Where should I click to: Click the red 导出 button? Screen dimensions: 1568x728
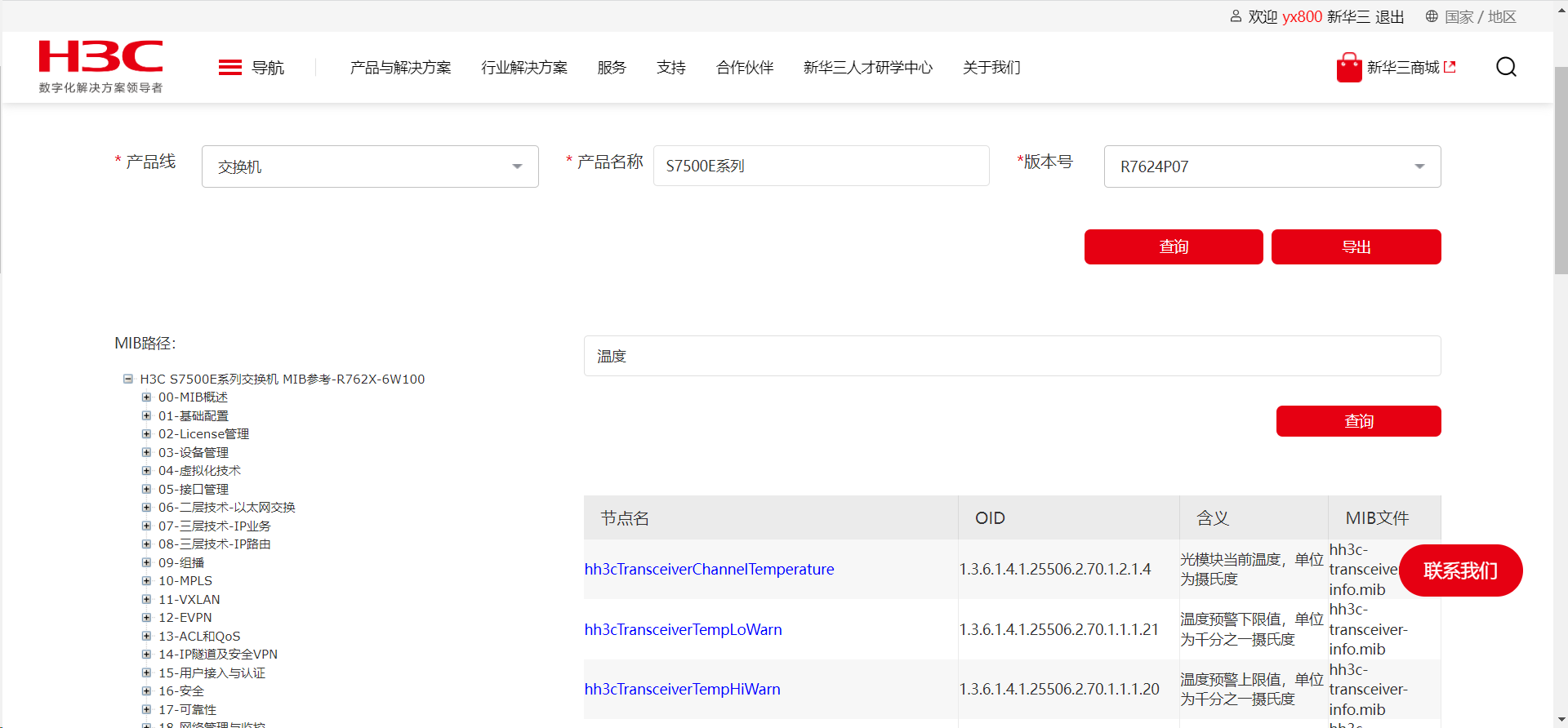point(1356,246)
